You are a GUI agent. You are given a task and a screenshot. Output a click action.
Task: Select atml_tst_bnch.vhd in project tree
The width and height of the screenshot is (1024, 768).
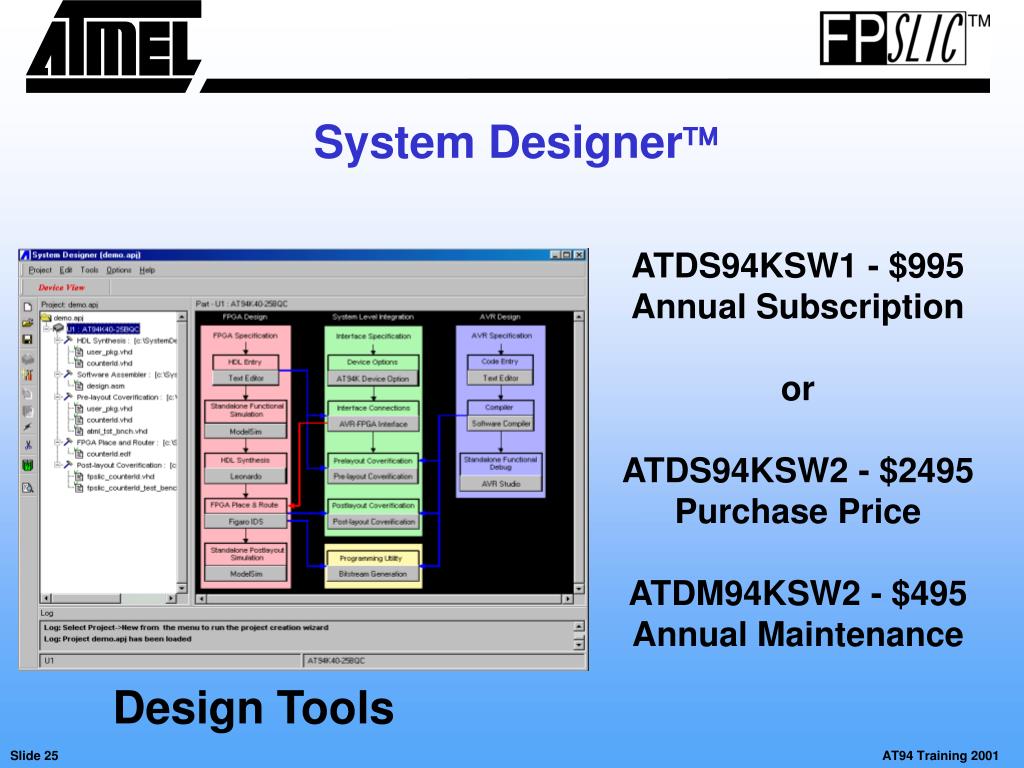point(117,431)
